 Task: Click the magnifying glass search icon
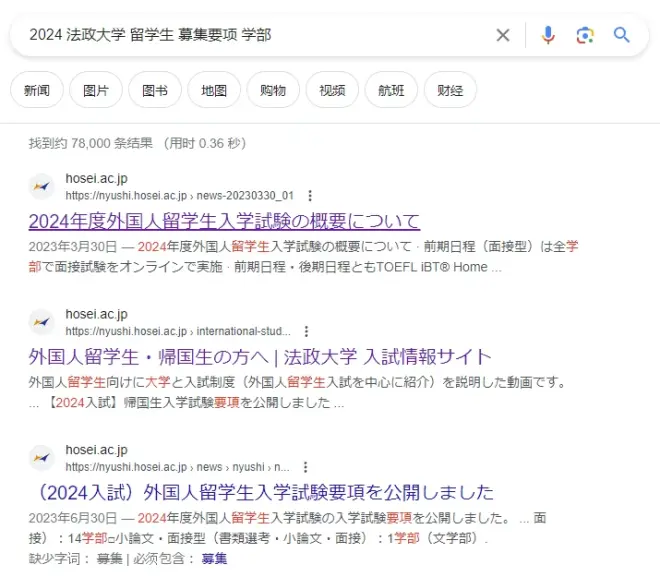(622, 35)
